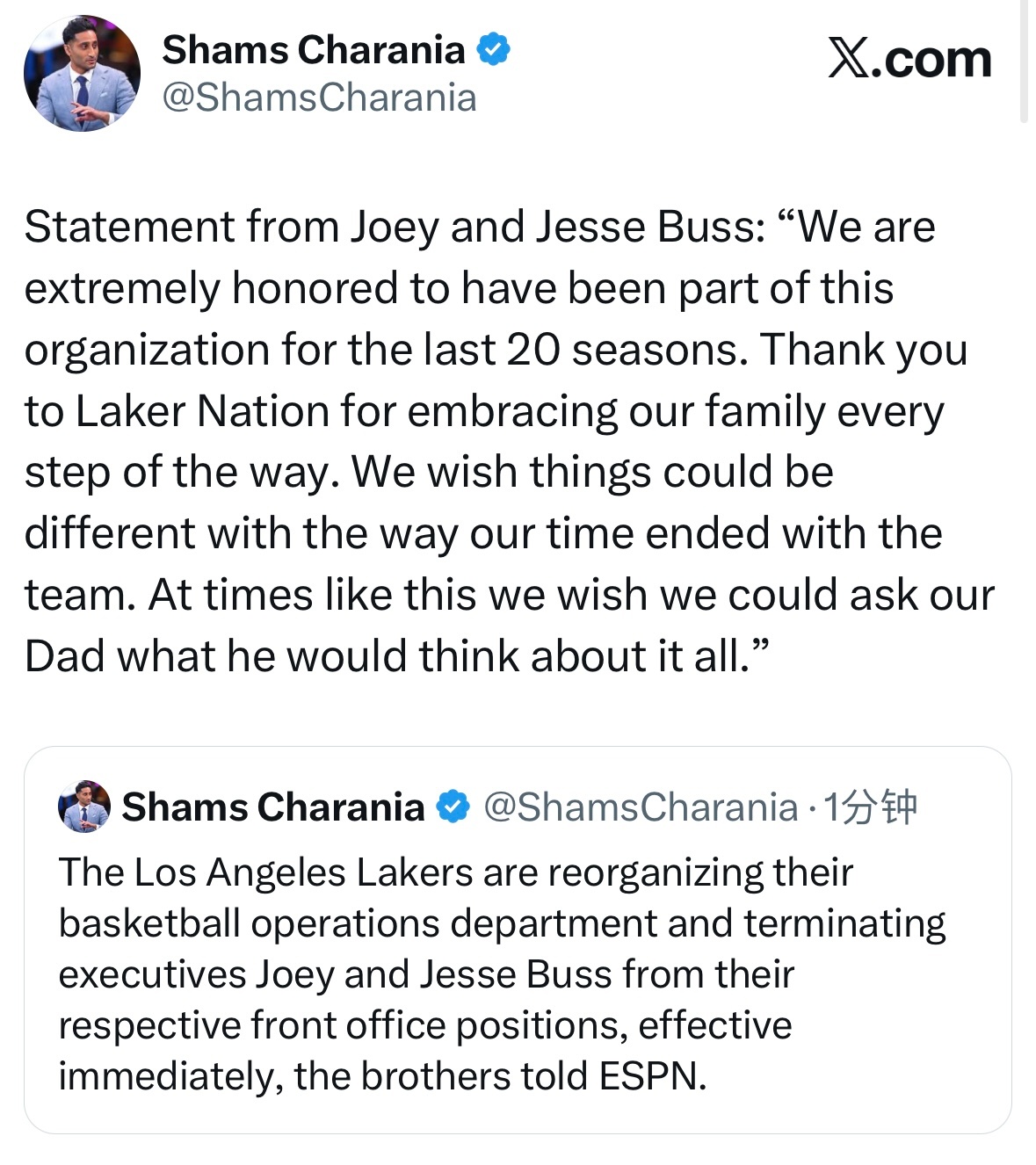
Task: Open Shams Charania's large profile photo
Action: click(x=82, y=74)
